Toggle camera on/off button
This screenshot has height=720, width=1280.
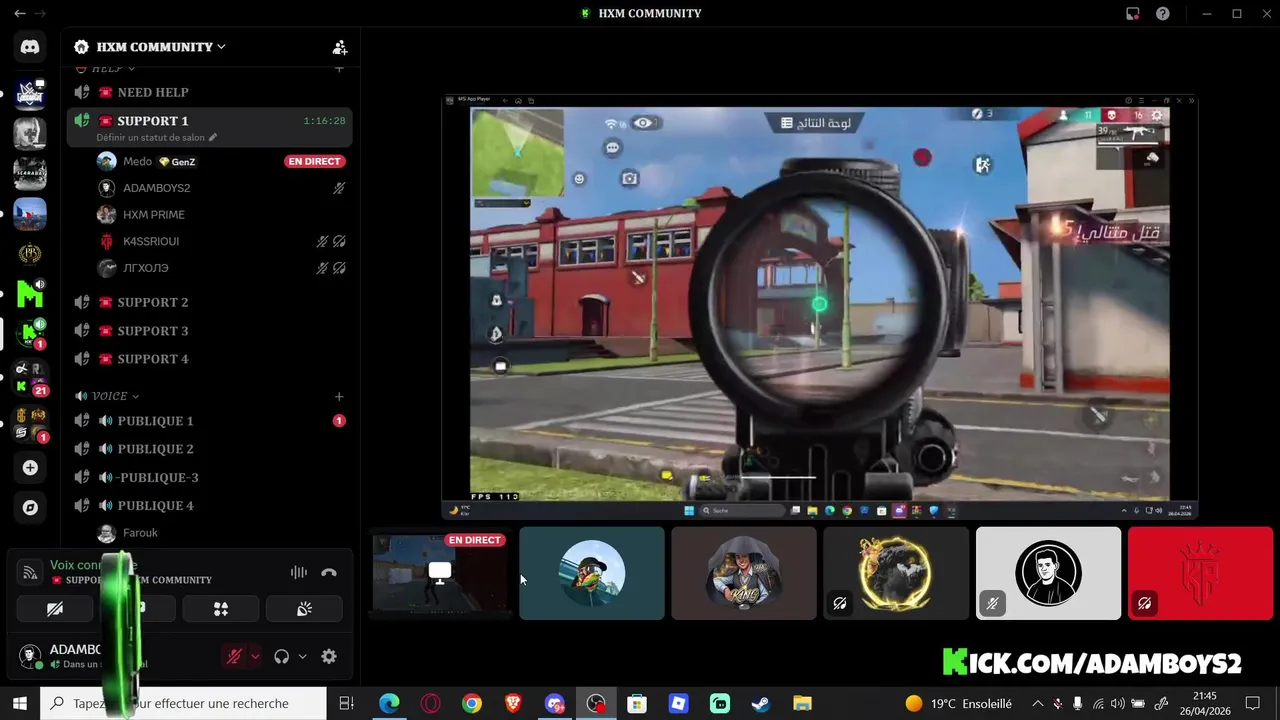54,608
